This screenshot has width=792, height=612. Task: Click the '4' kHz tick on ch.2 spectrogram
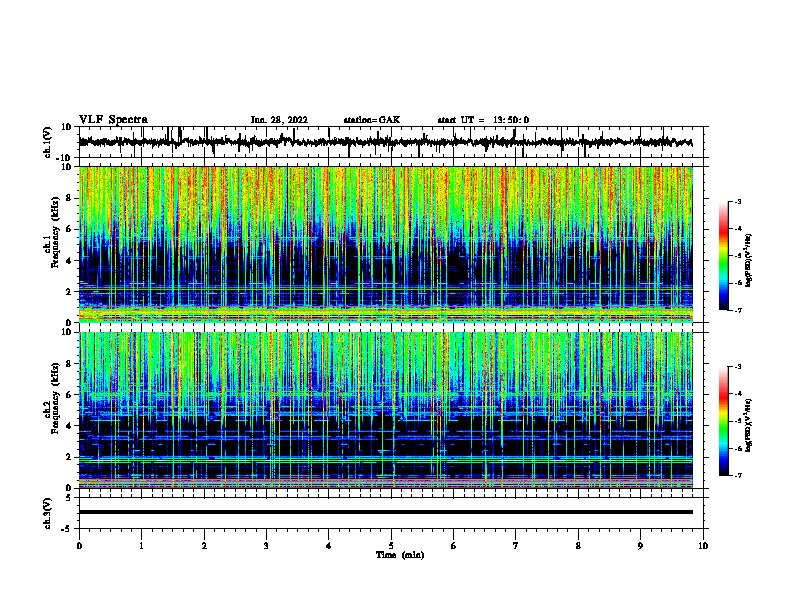69,426
